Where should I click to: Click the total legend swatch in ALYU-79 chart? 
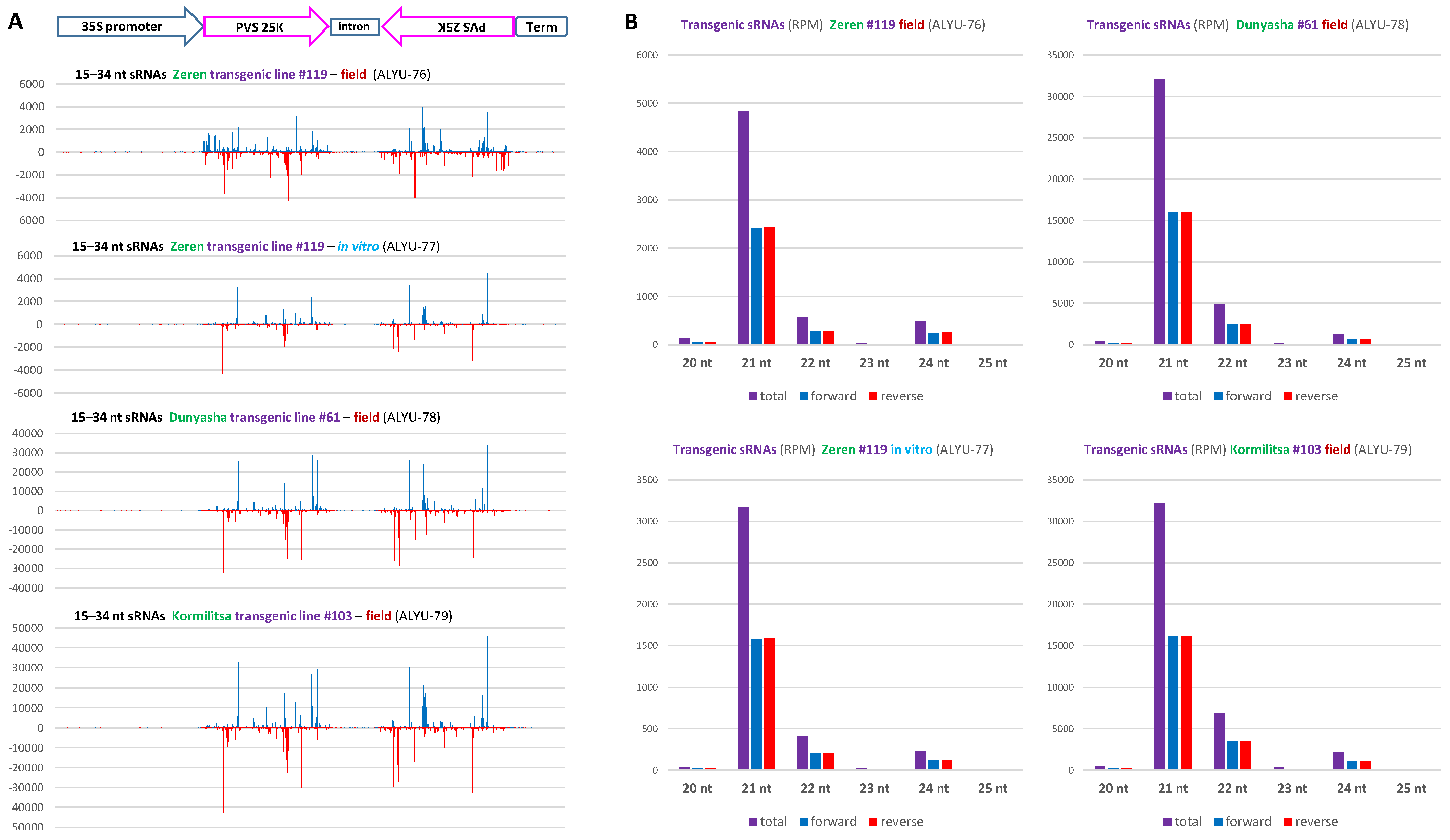[1167, 822]
